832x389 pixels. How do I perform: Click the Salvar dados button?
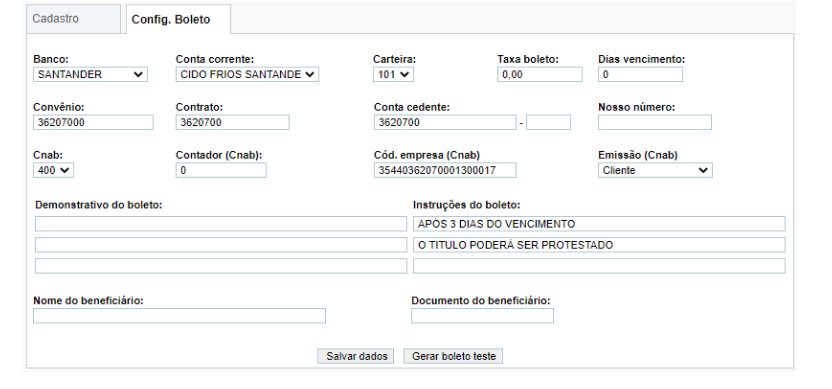click(x=356, y=356)
